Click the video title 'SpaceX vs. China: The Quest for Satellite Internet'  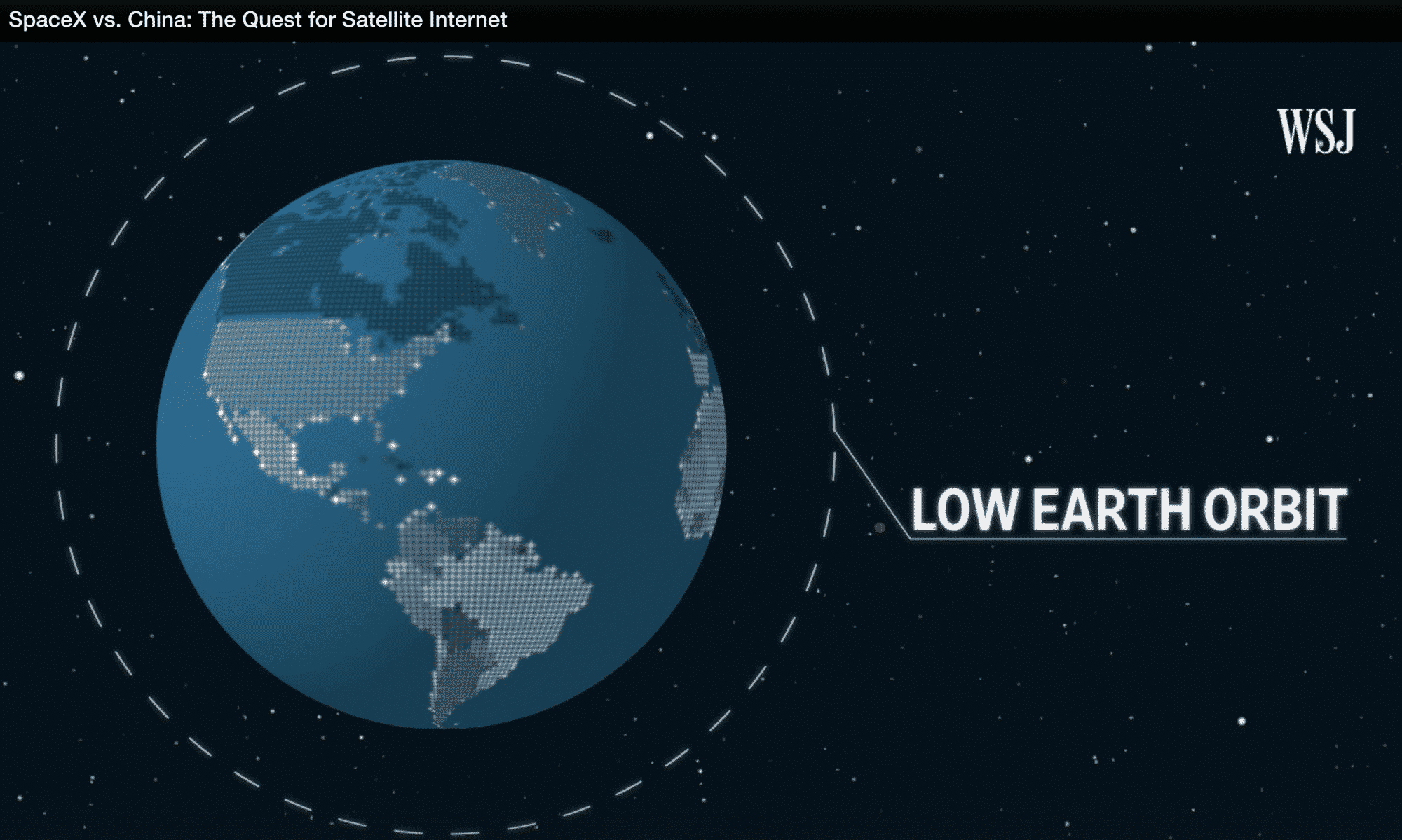(257, 20)
